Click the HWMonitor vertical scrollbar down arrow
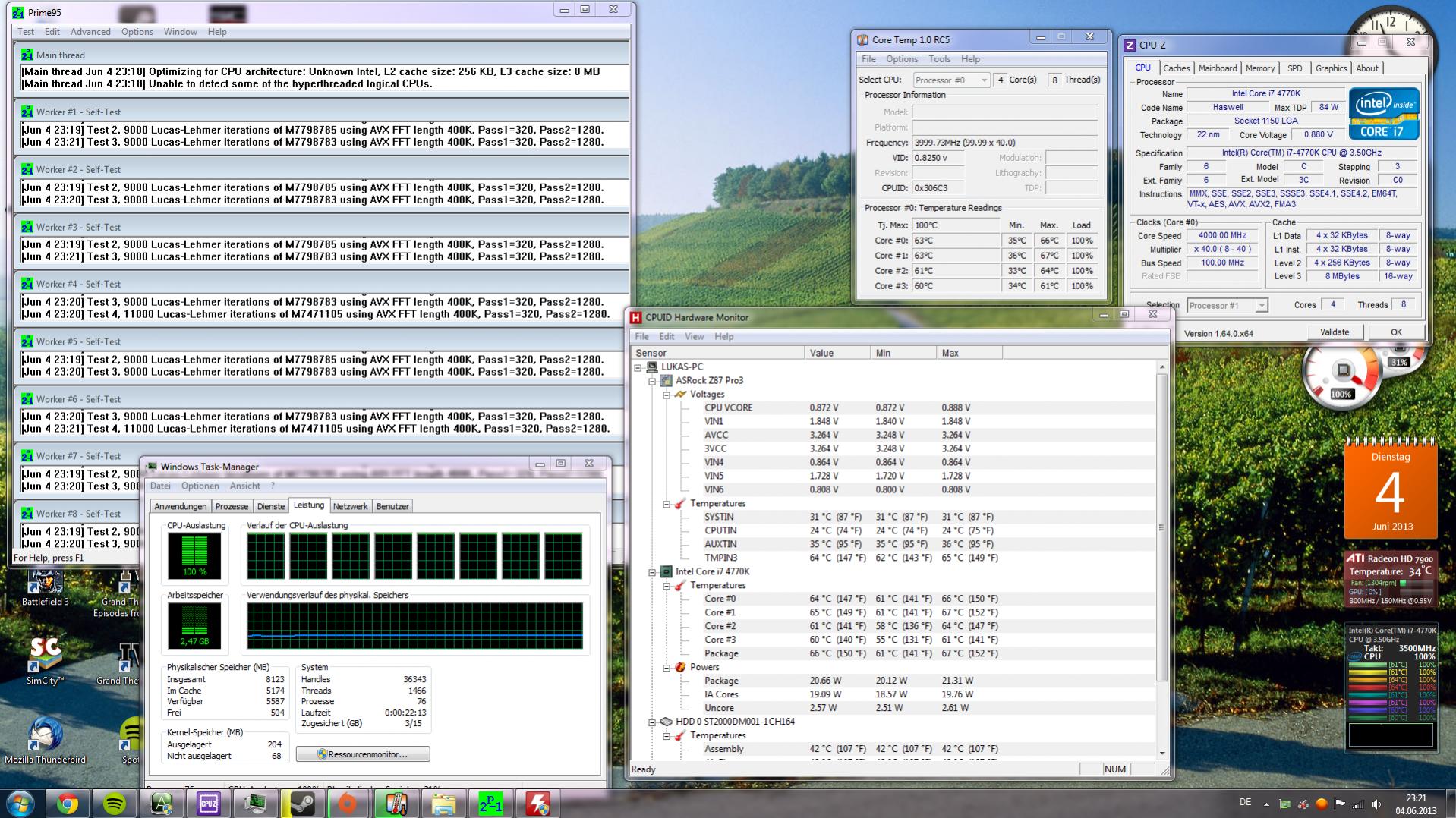Image resolution: width=1456 pixels, height=818 pixels. (x=1161, y=754)
